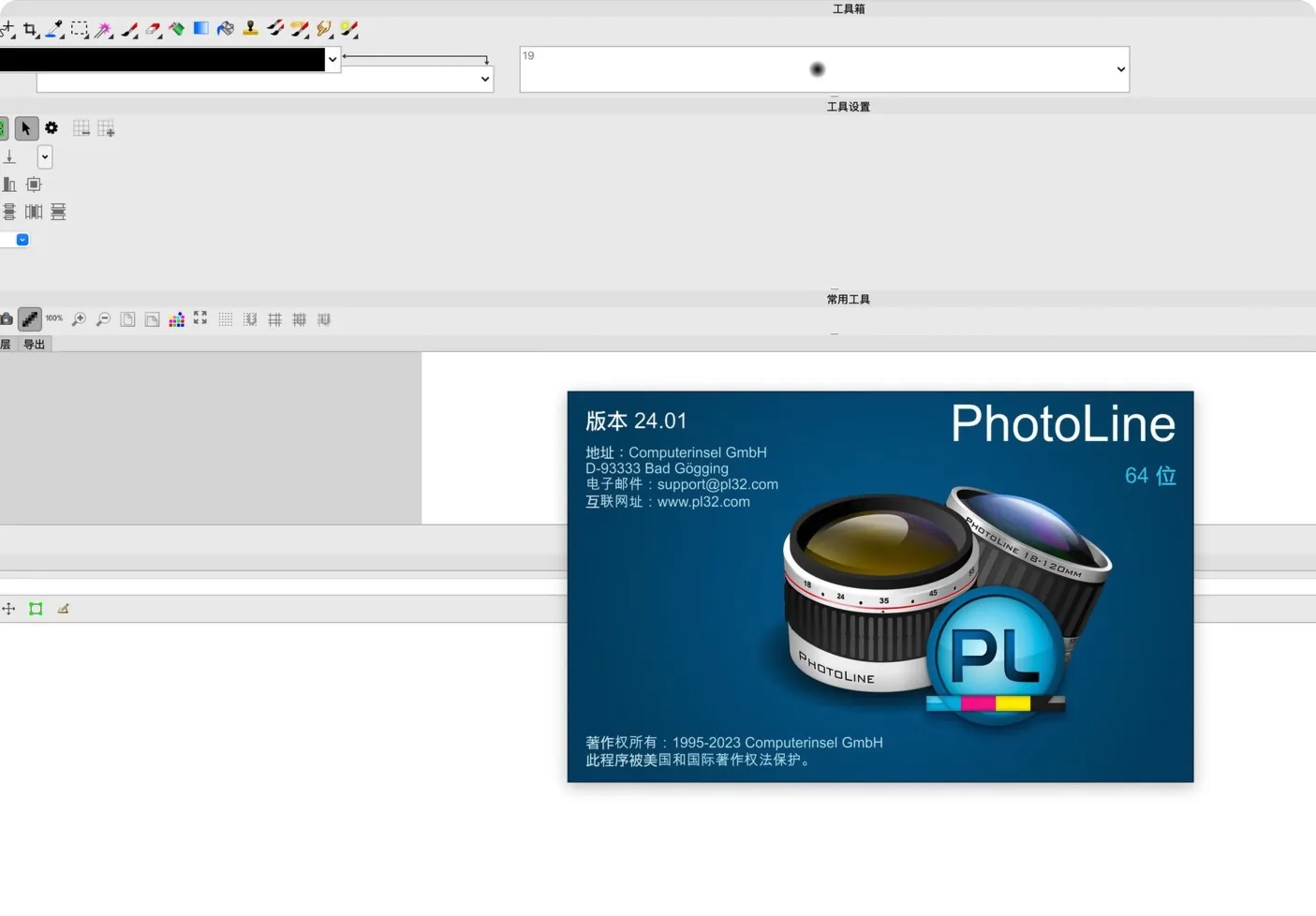Select the Clone Stamp tool

(x=250, y=28)
